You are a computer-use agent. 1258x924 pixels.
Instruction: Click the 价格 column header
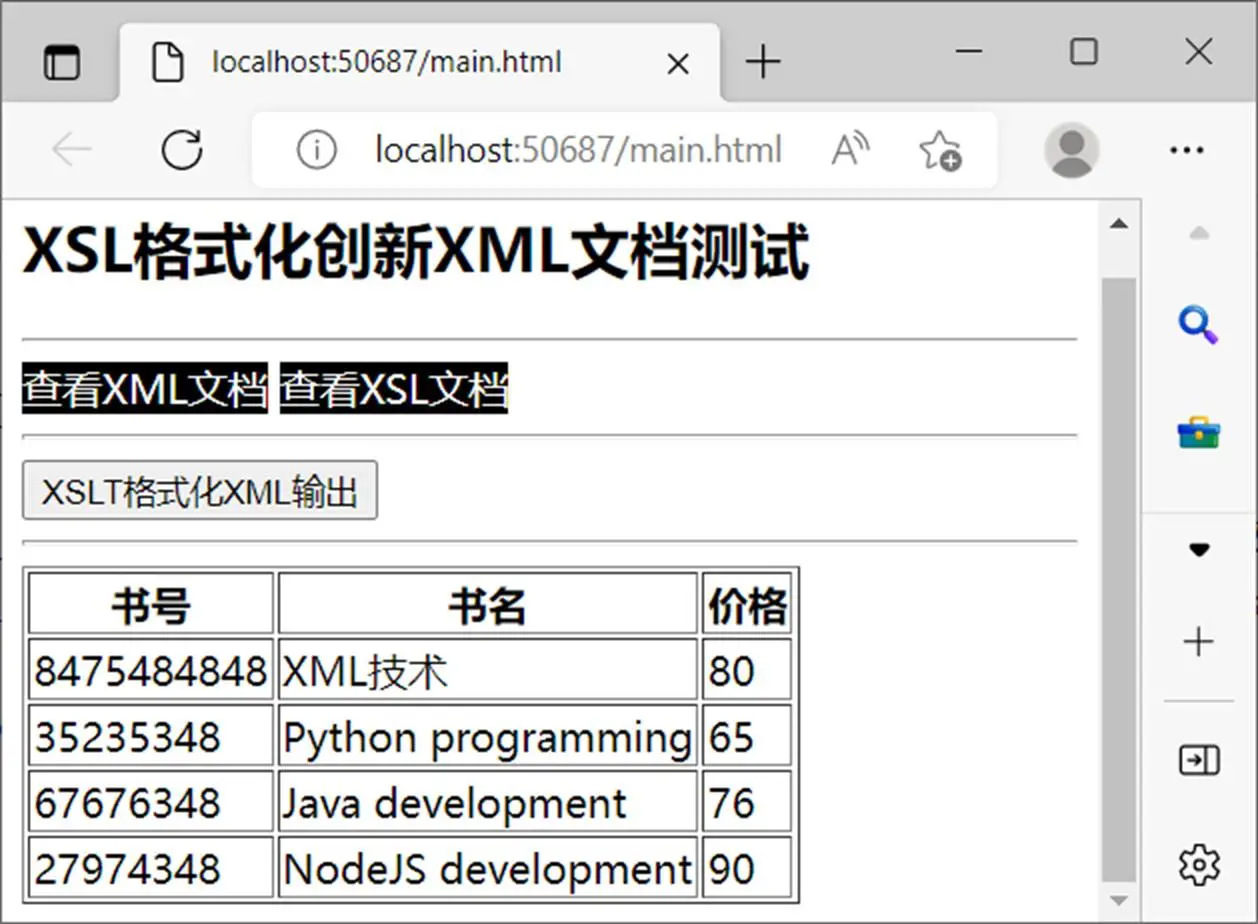(747, 604)
